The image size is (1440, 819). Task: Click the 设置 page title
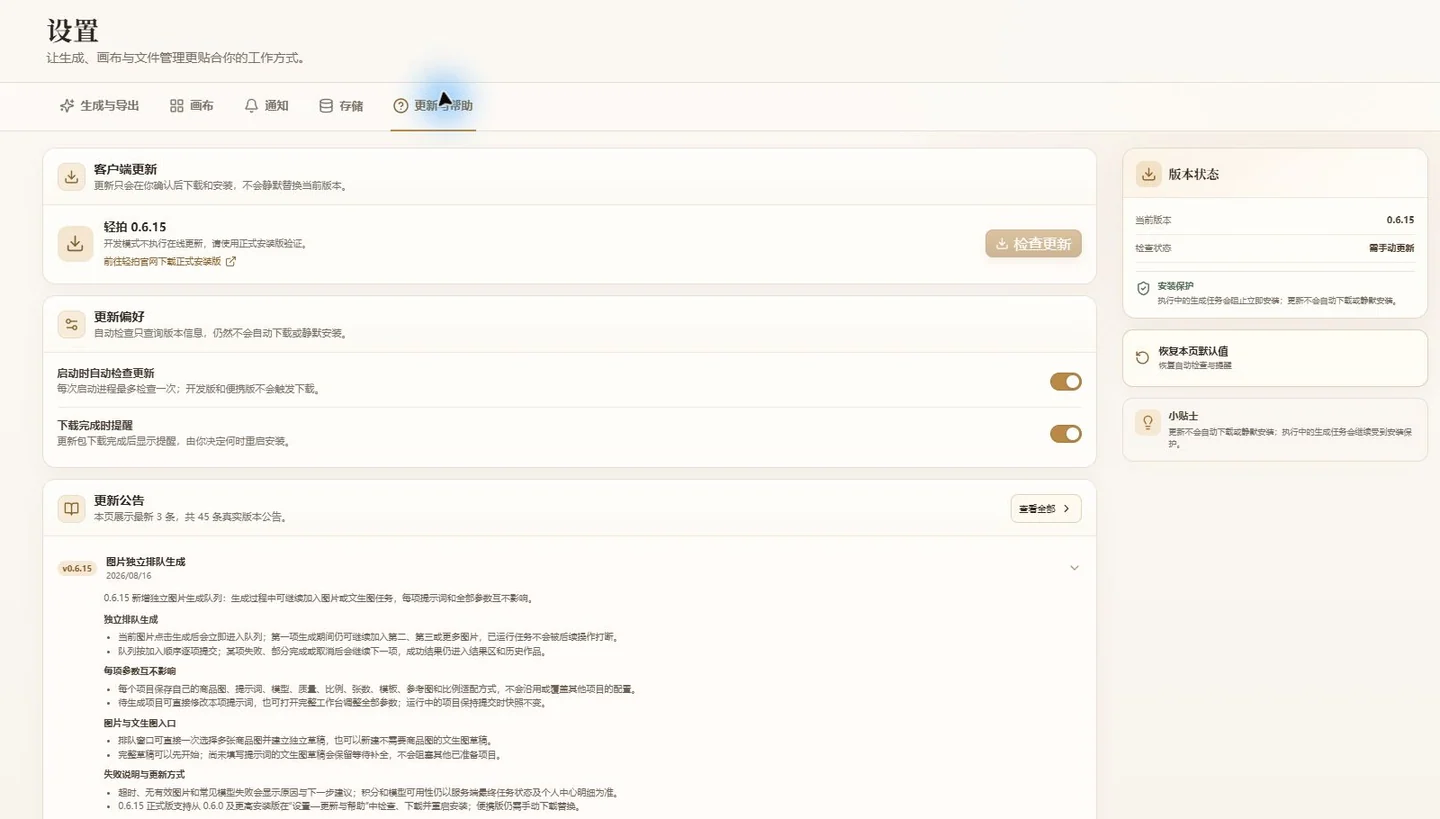click(73, 30)
